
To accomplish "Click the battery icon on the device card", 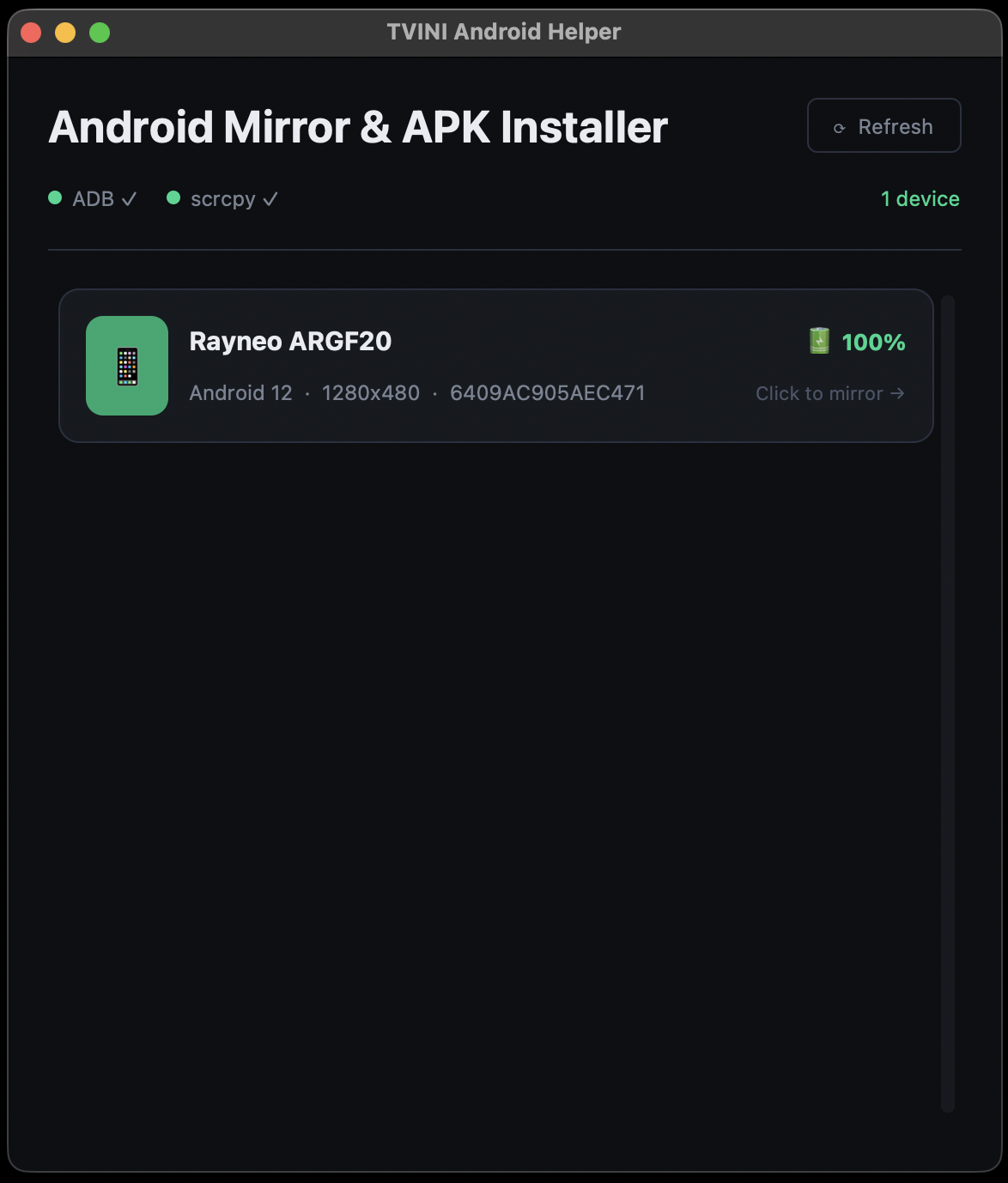I will 819,341.
